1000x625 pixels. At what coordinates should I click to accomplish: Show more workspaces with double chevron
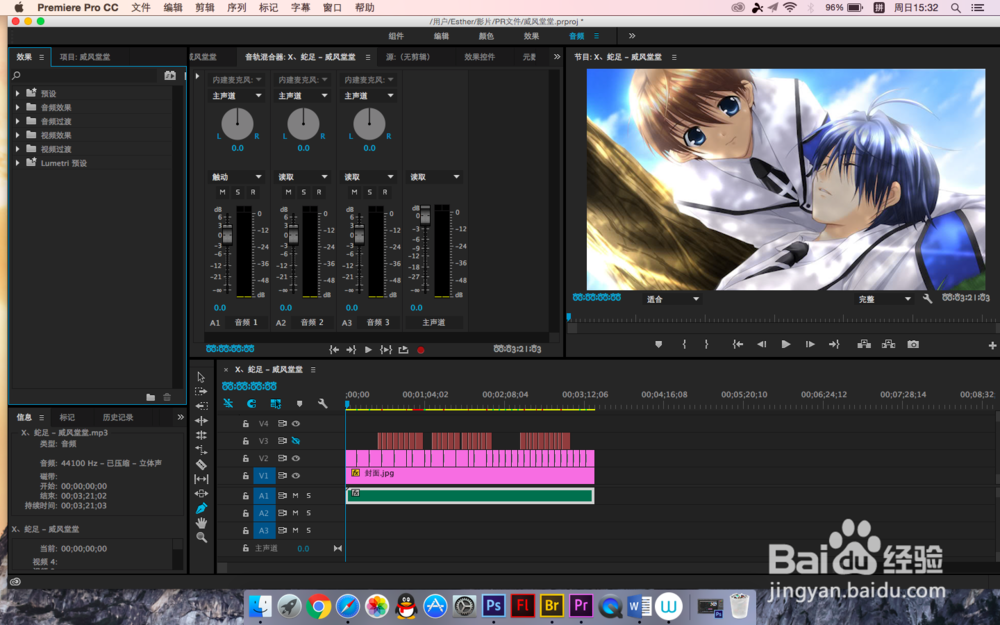[632, 36]
